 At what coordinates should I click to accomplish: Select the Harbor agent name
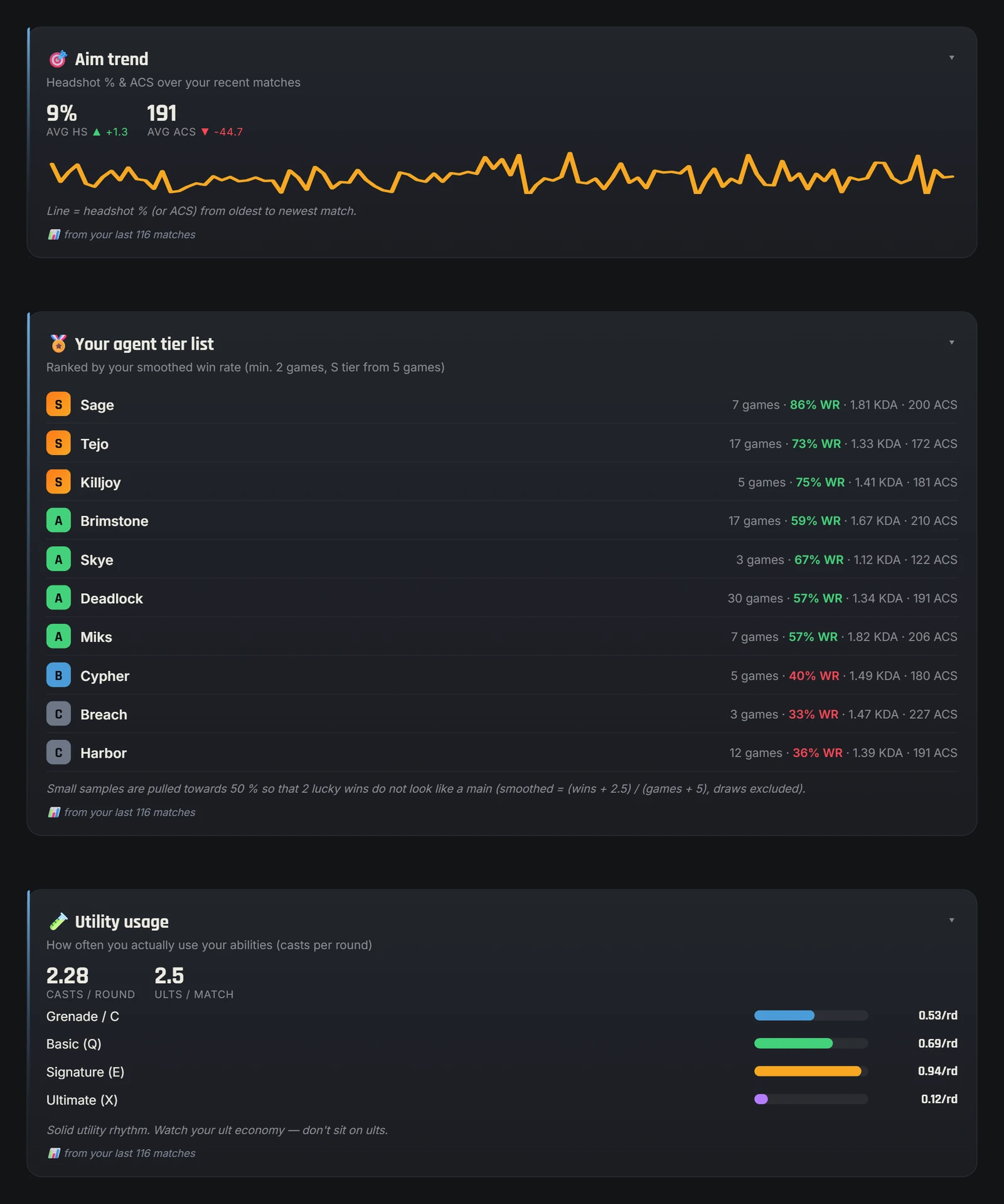tap(104, 753)
